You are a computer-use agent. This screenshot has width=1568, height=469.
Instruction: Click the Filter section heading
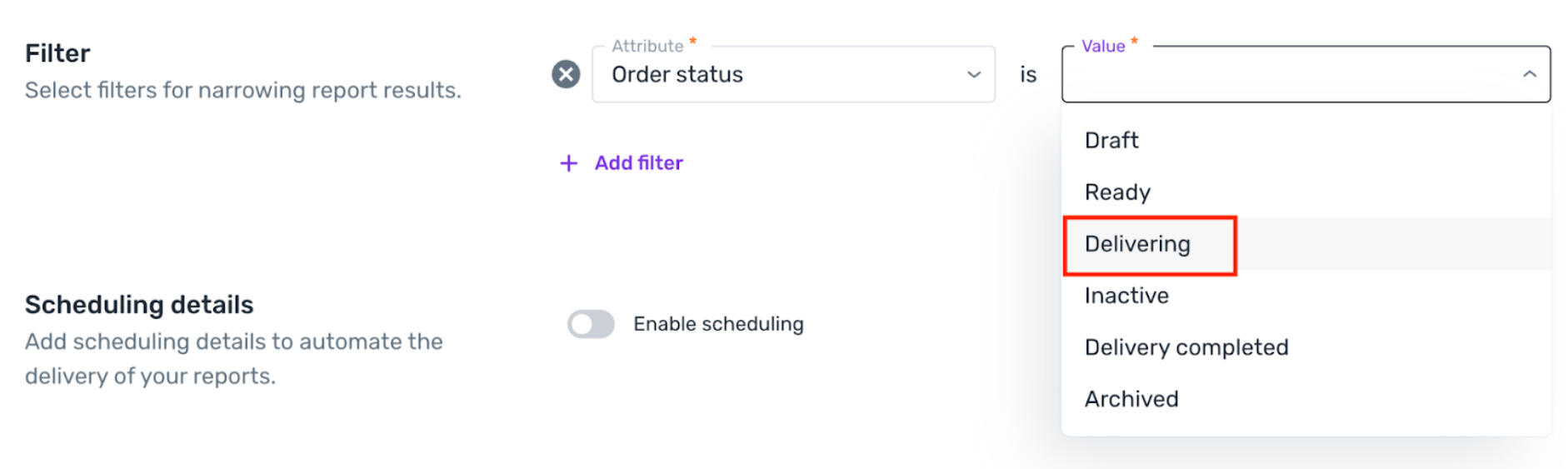57,53
